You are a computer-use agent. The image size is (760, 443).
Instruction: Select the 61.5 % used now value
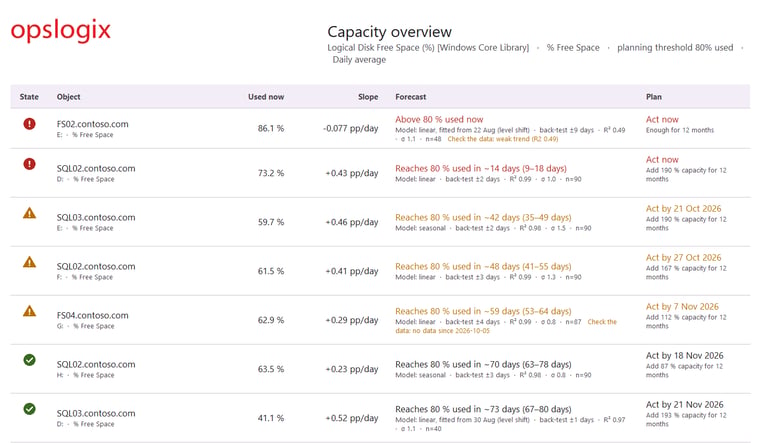pyautogui.click(x=271, y=271)
